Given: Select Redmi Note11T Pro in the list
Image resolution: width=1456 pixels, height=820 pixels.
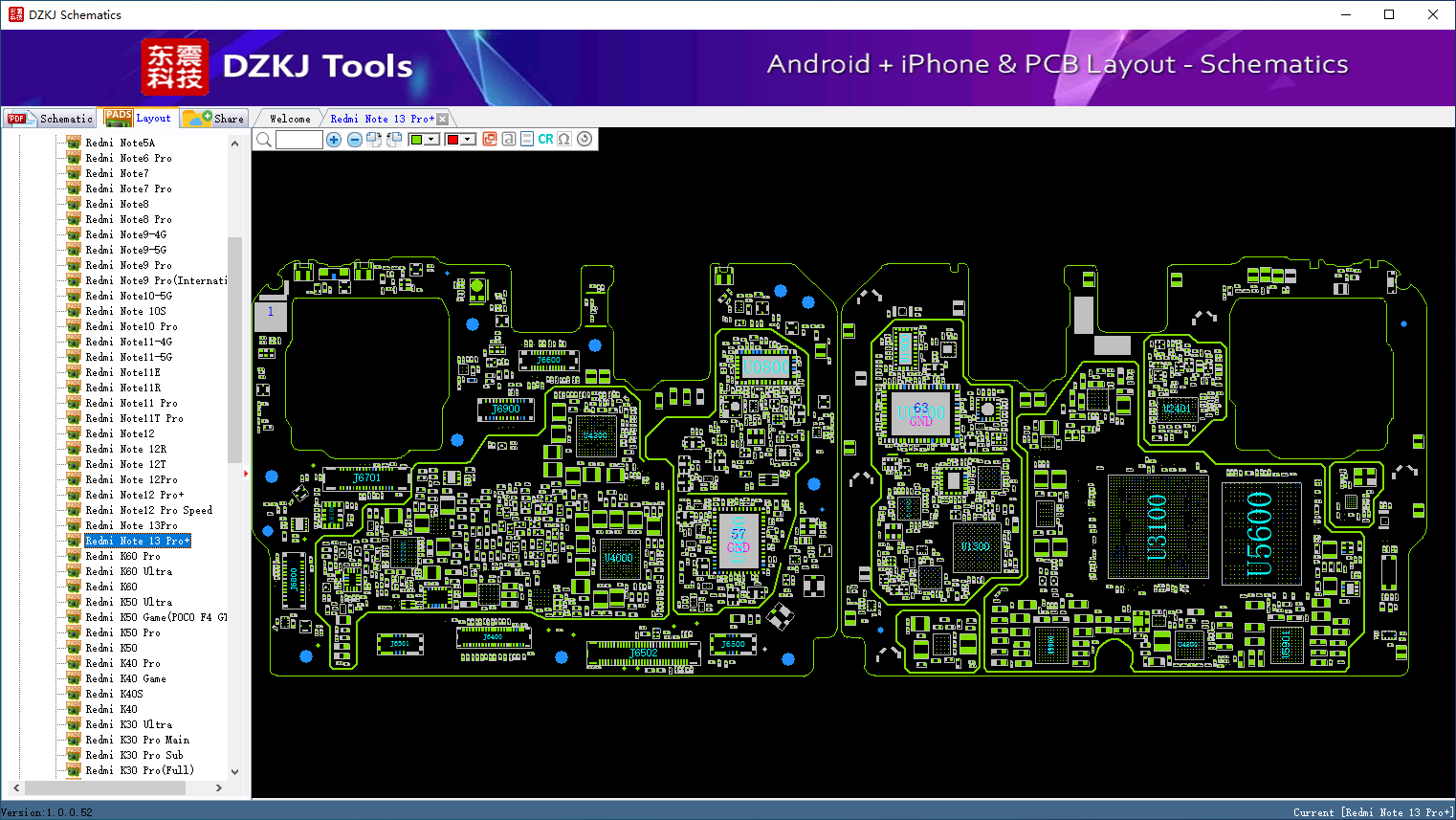Looking at the screenshot, I should [134, 418].
